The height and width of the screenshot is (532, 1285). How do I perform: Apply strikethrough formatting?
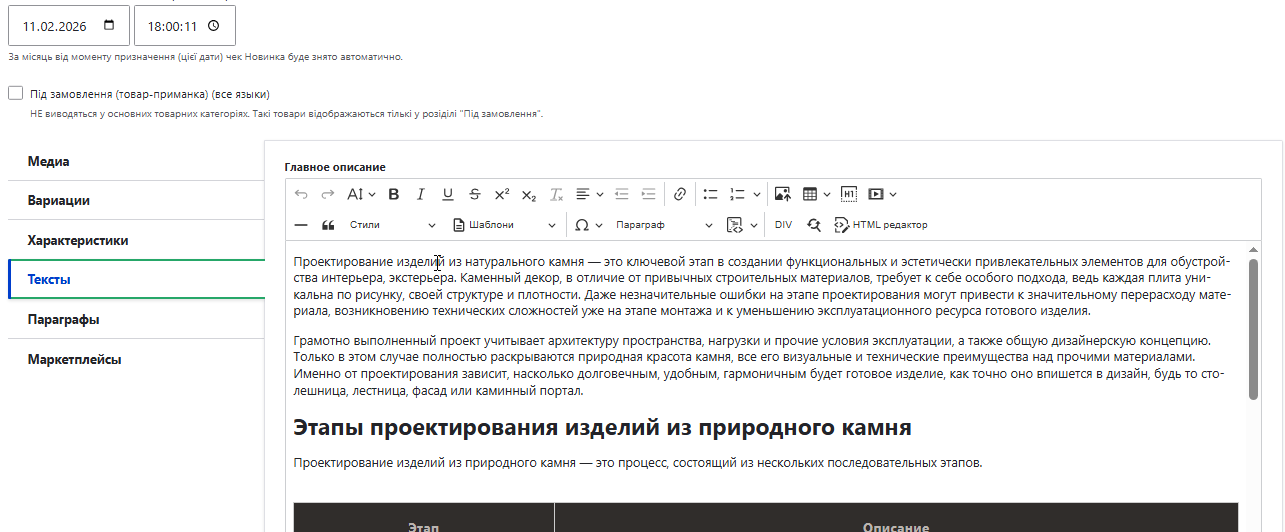[x=475, y=194]
